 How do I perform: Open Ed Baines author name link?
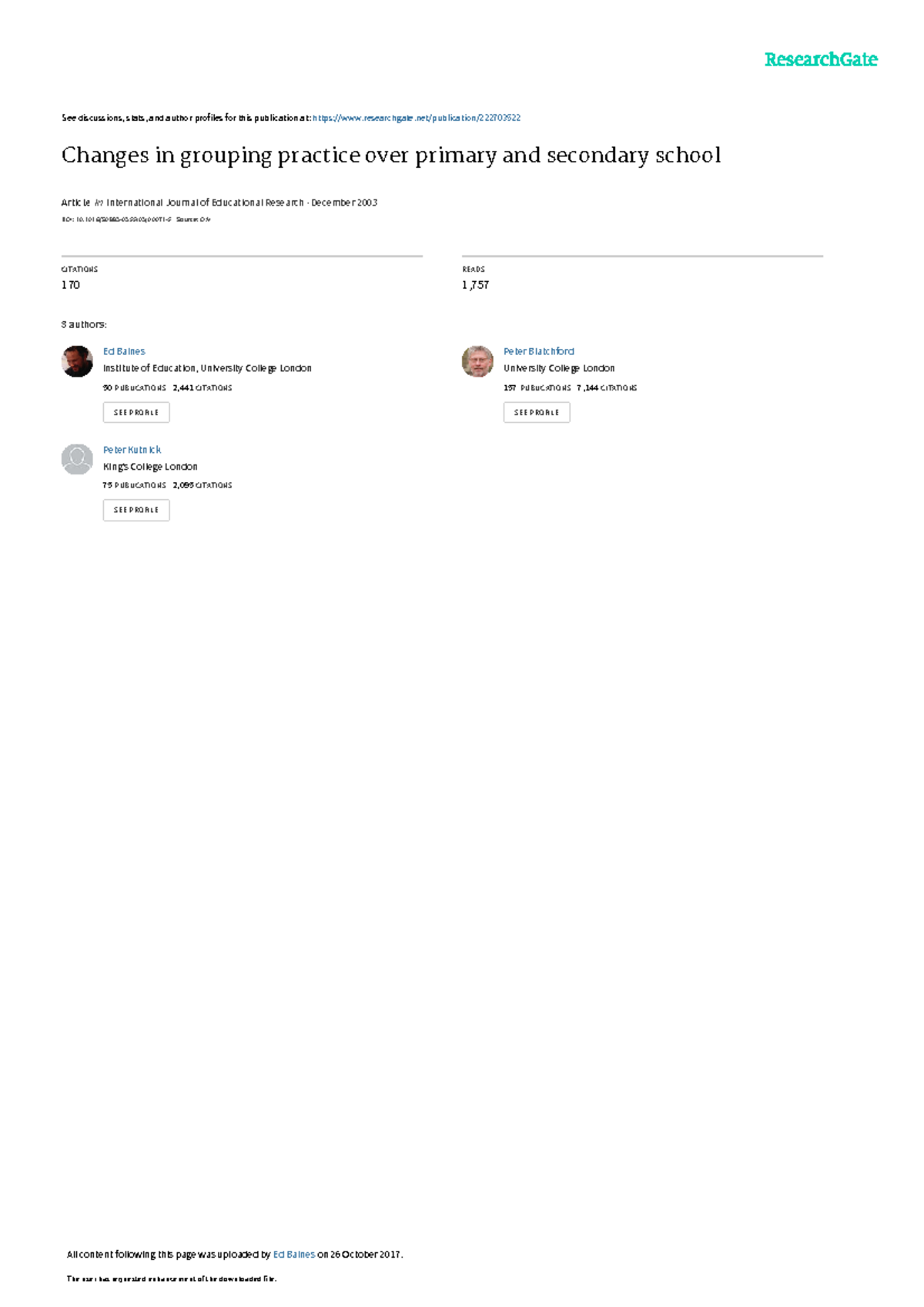pyautogui.click(x=124, y=351)
